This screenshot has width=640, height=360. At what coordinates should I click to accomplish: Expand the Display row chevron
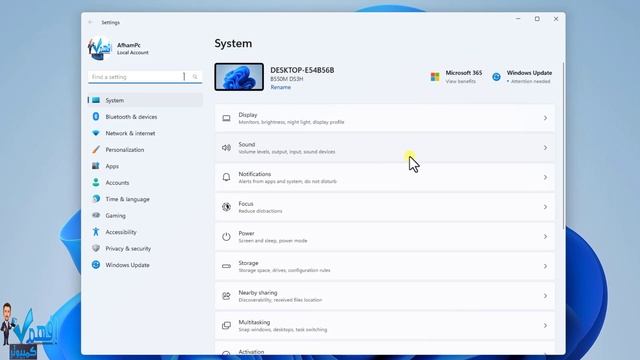pos(545,118)
